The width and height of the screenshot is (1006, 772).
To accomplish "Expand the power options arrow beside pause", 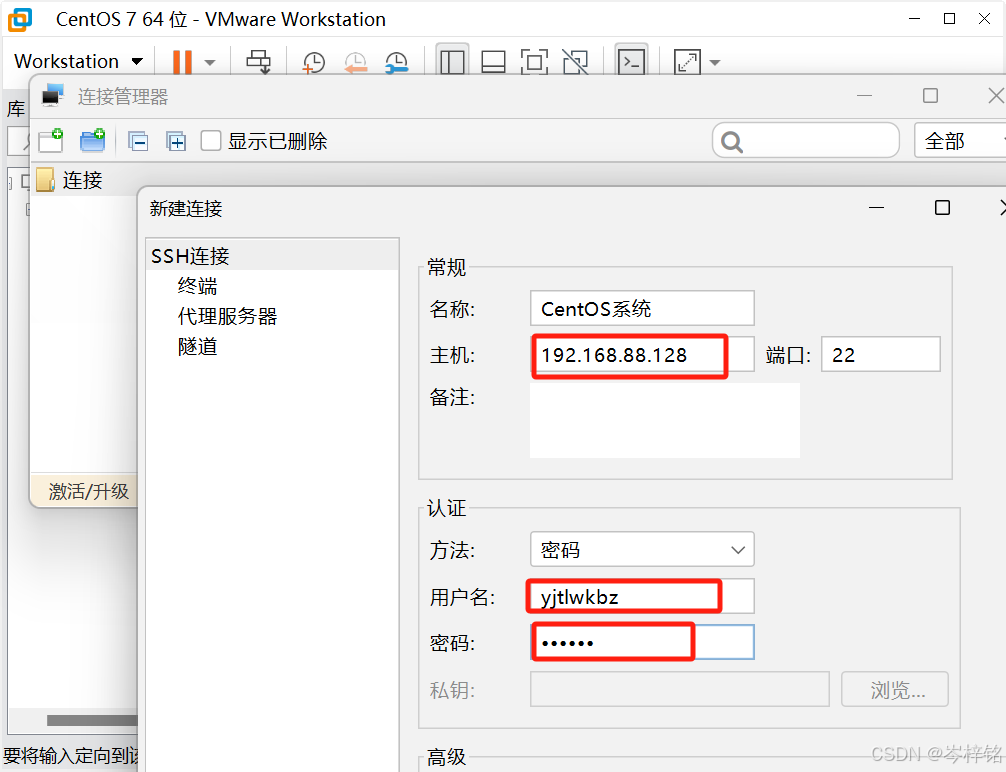I will click(210, 63).
